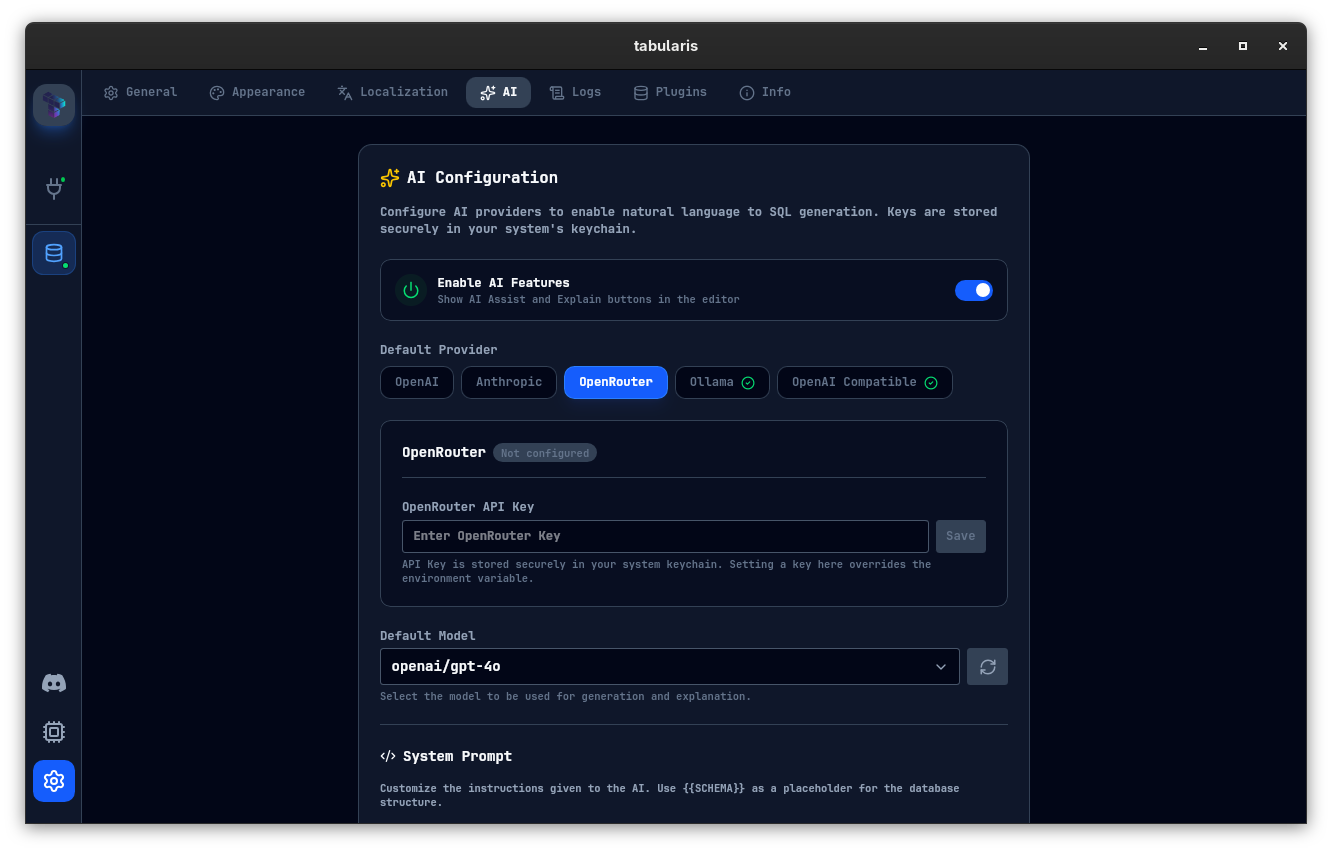Image resolution: width=1332 pixels, height=852 pixels.
Task: Open the Default Model dropdown
Action: [669, 666]
